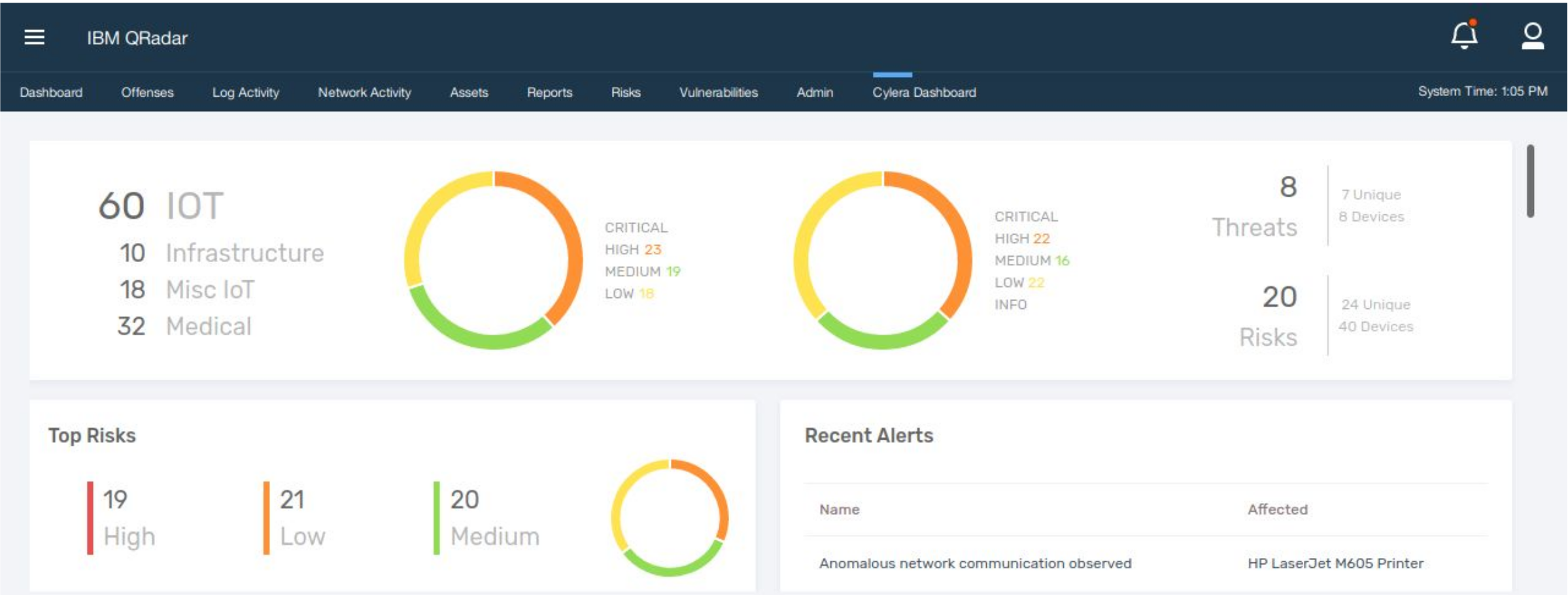Screen dimensions: 1568x605
Task: Click the Top Risks heading
Action: (x=92, y=435)
